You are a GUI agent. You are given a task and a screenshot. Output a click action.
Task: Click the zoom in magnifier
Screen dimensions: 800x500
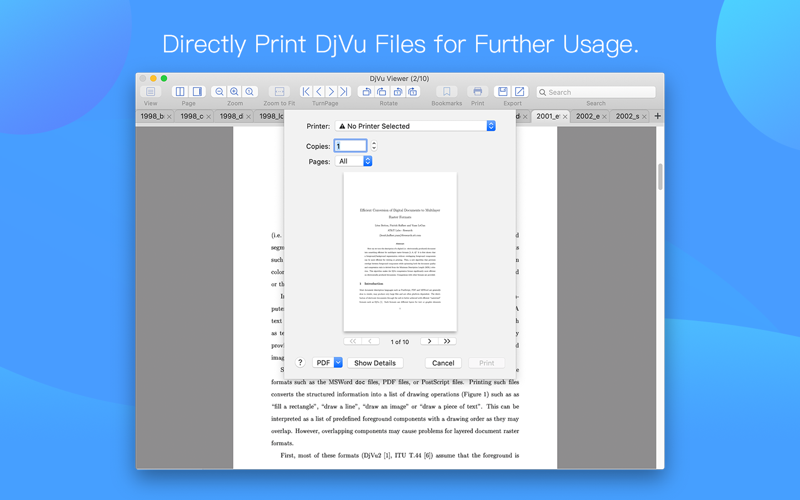[234, 92]
